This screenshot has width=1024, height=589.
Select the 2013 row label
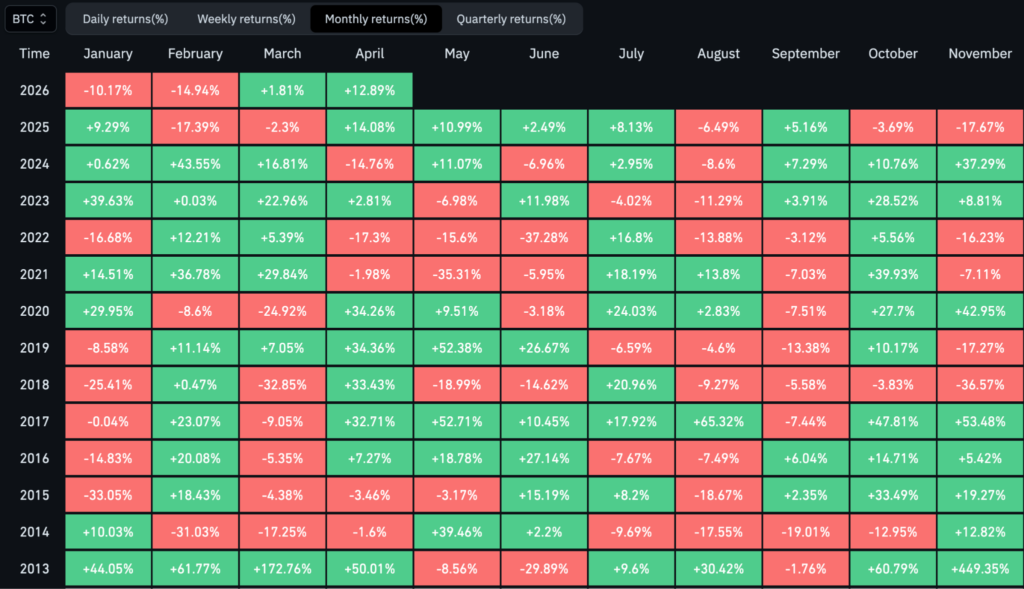[x=33, y=569]
